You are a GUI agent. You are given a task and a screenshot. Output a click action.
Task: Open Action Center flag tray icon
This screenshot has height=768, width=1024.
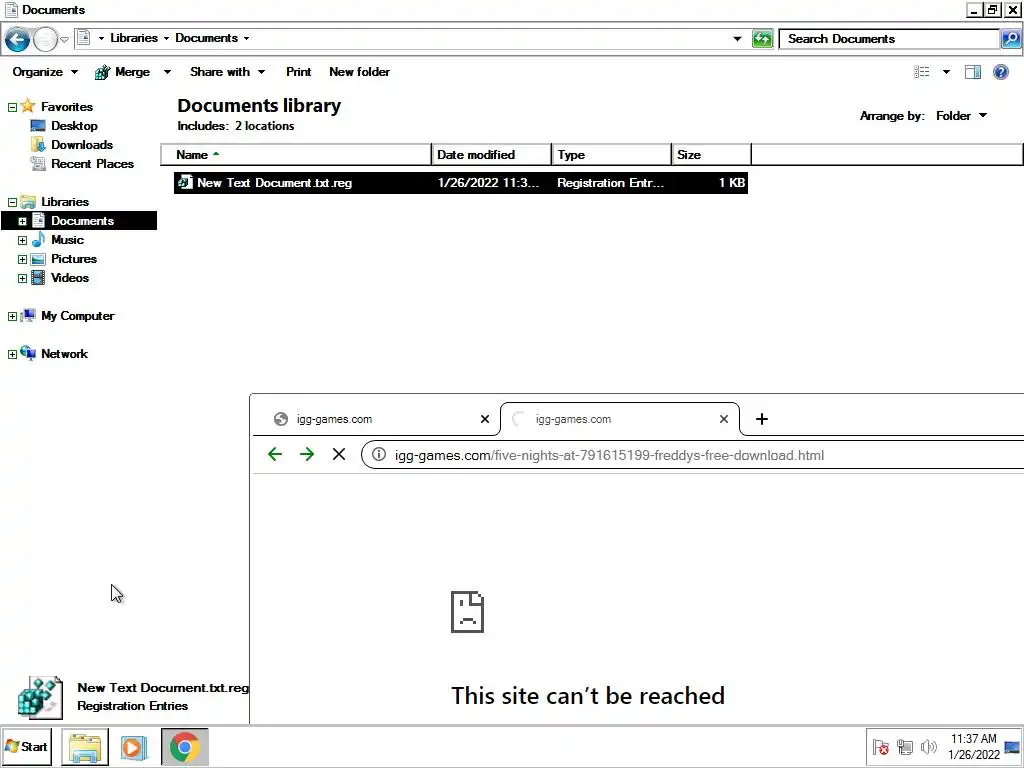[x=881, y=746]
